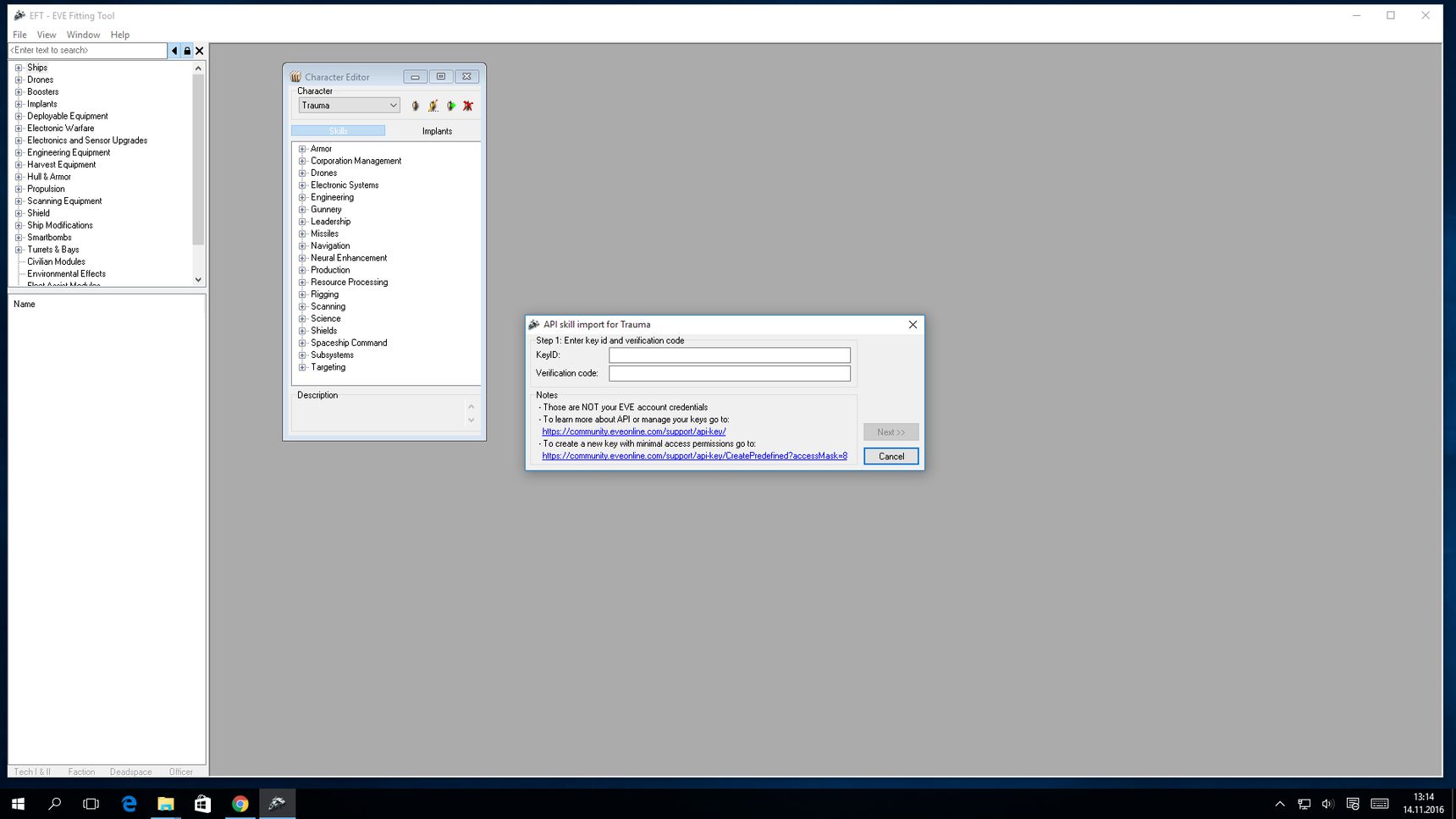Click the KeyID input field
The image size is (1456, 819).
point(730,355)
